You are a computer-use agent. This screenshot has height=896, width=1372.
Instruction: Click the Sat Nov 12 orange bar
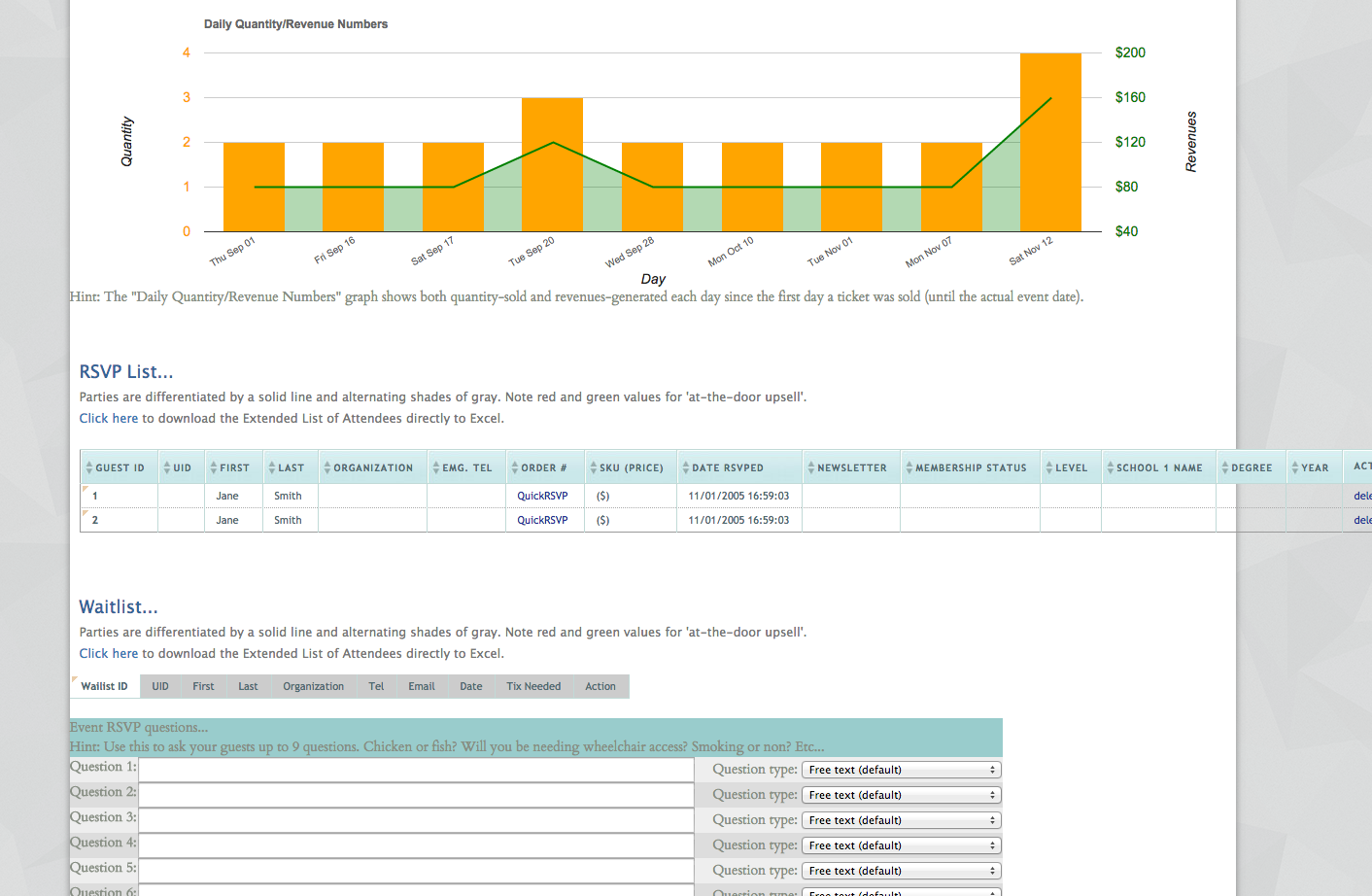1050,142
